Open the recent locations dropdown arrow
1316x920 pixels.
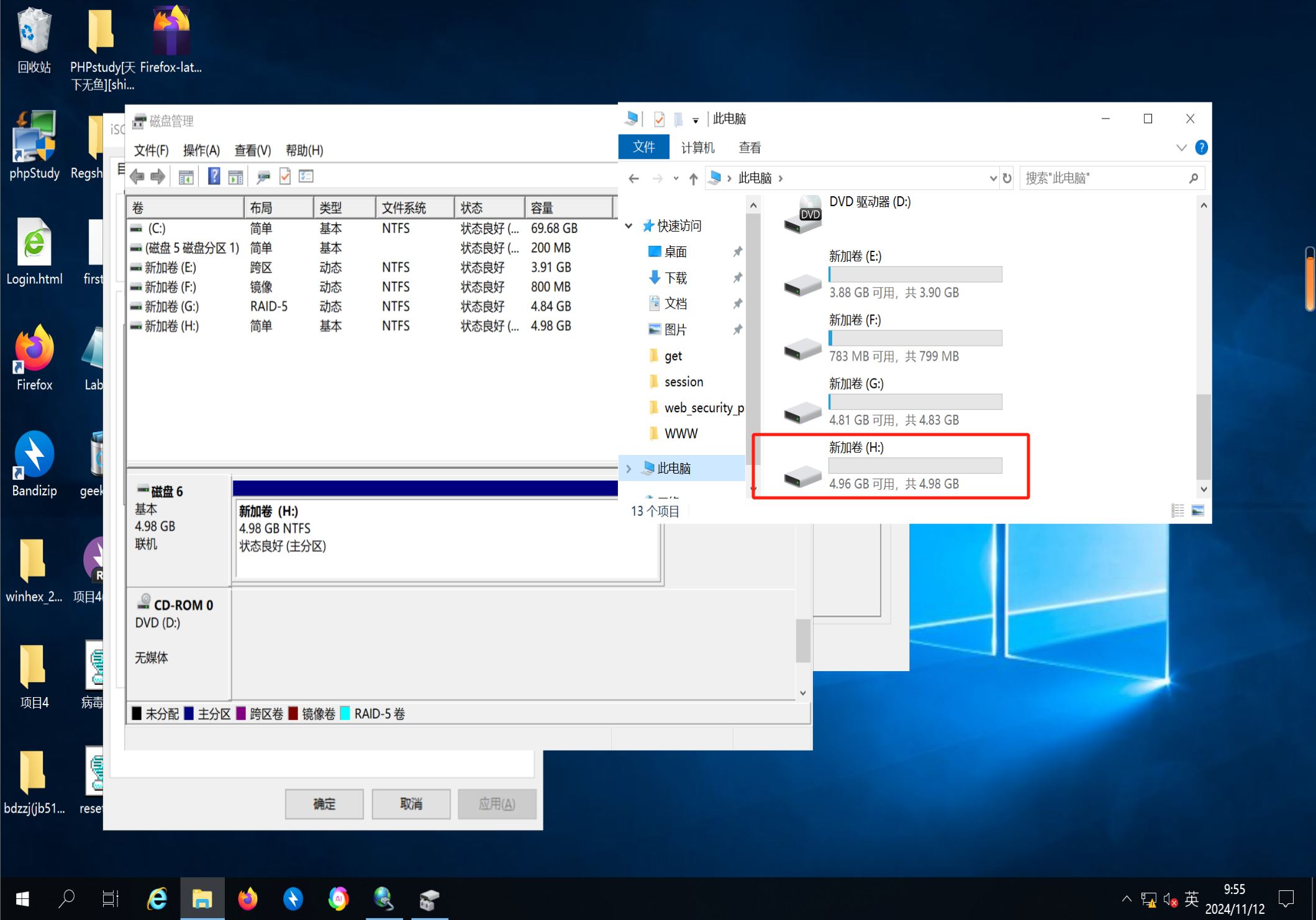pos(676,179)
